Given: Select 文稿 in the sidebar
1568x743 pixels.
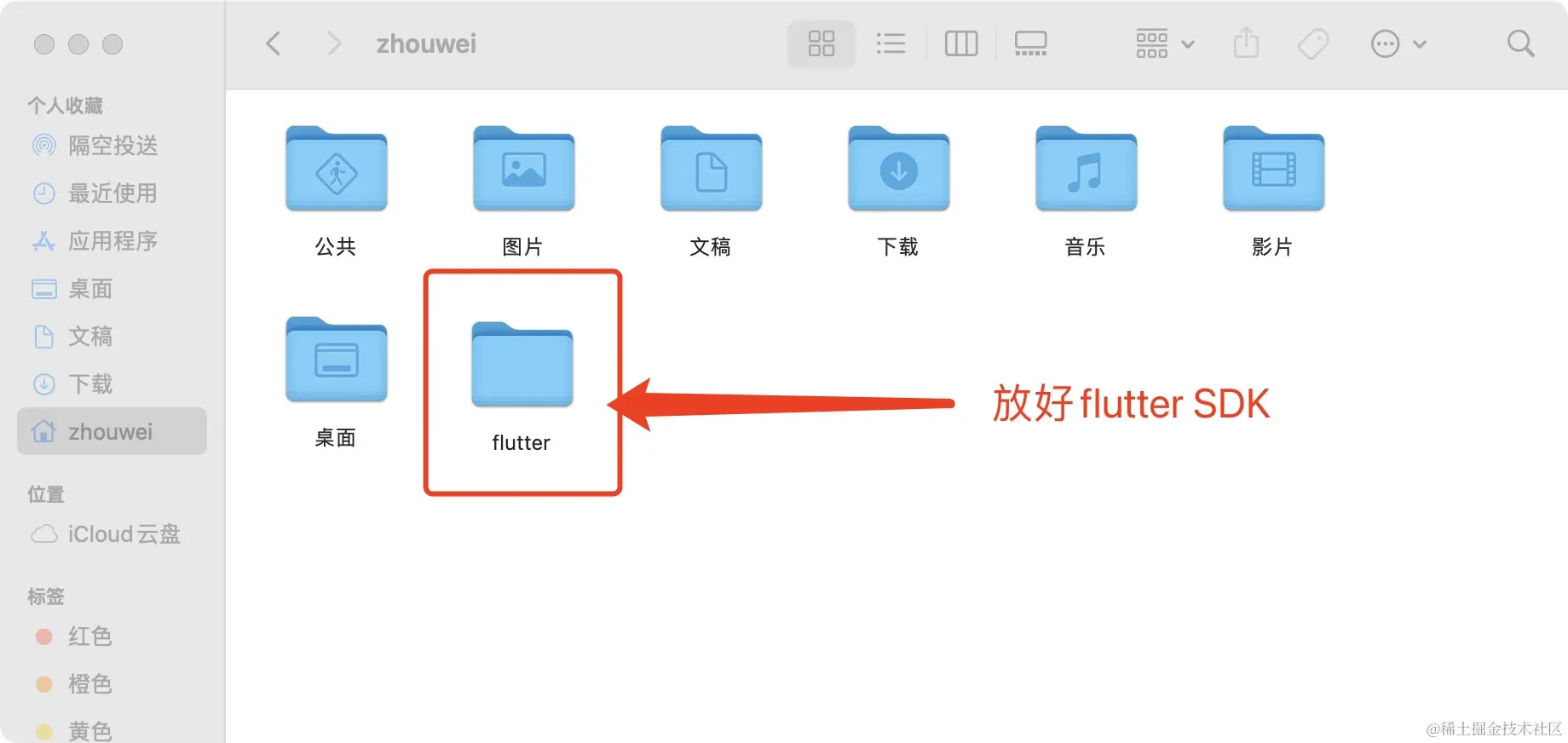Looking at the screenshot, I should point(112,337).
